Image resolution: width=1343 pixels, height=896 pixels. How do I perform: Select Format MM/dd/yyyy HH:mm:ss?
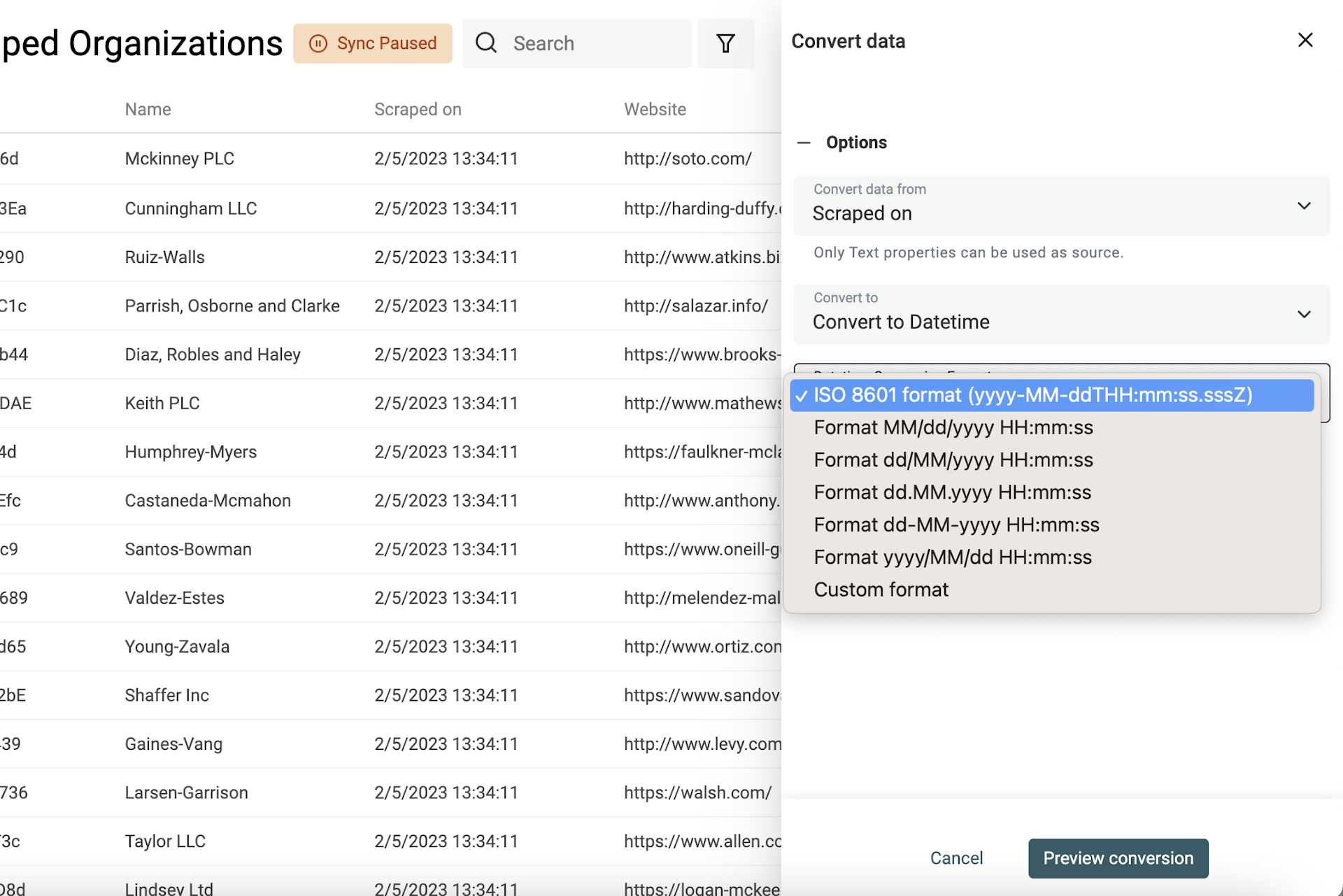(953, 427)
